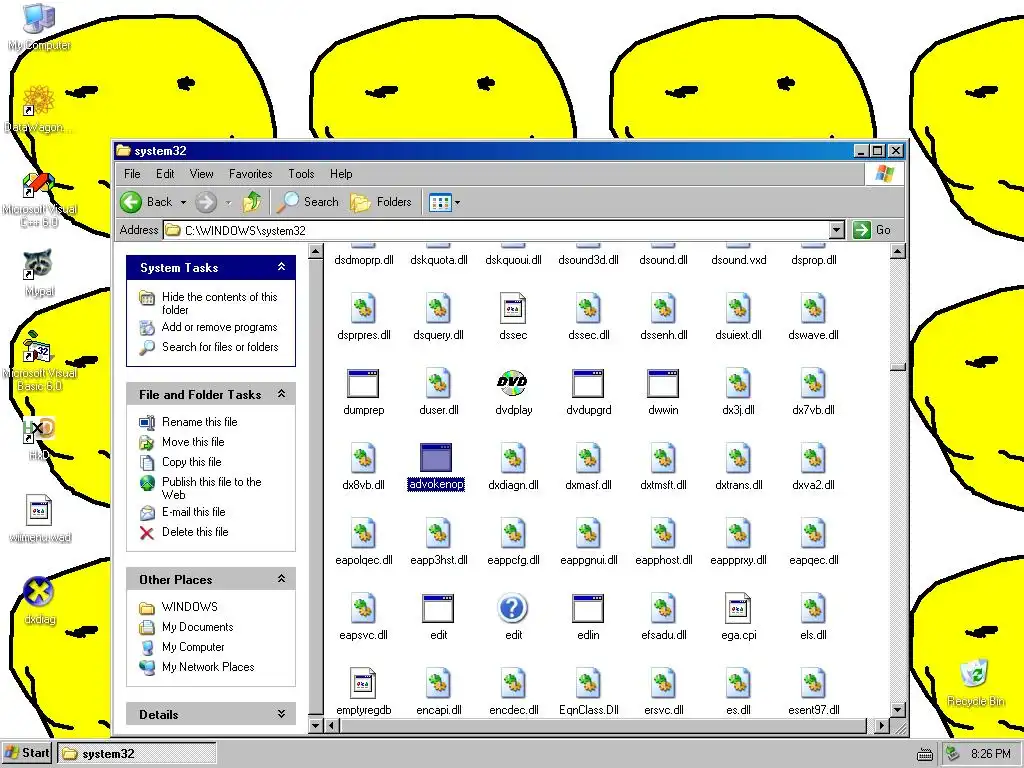Open the dvdplay DVD icon
1024x768 pixels.
[x=513, y=383]
